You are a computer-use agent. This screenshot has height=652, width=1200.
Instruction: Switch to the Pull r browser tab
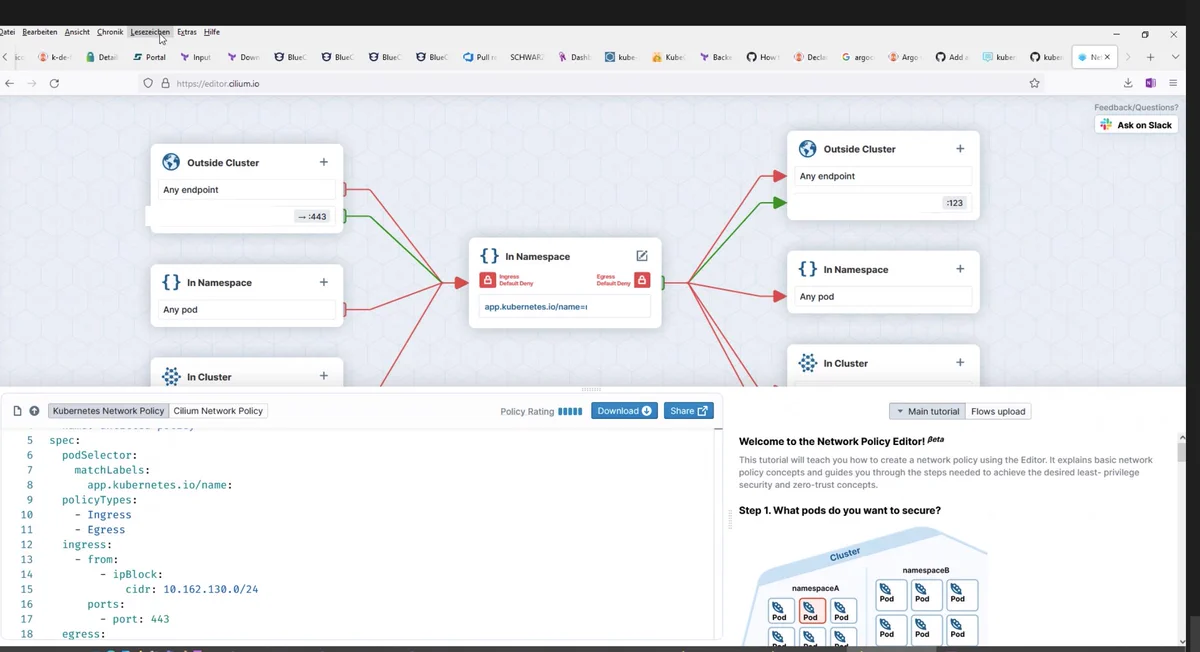click(x=480, y=57)
